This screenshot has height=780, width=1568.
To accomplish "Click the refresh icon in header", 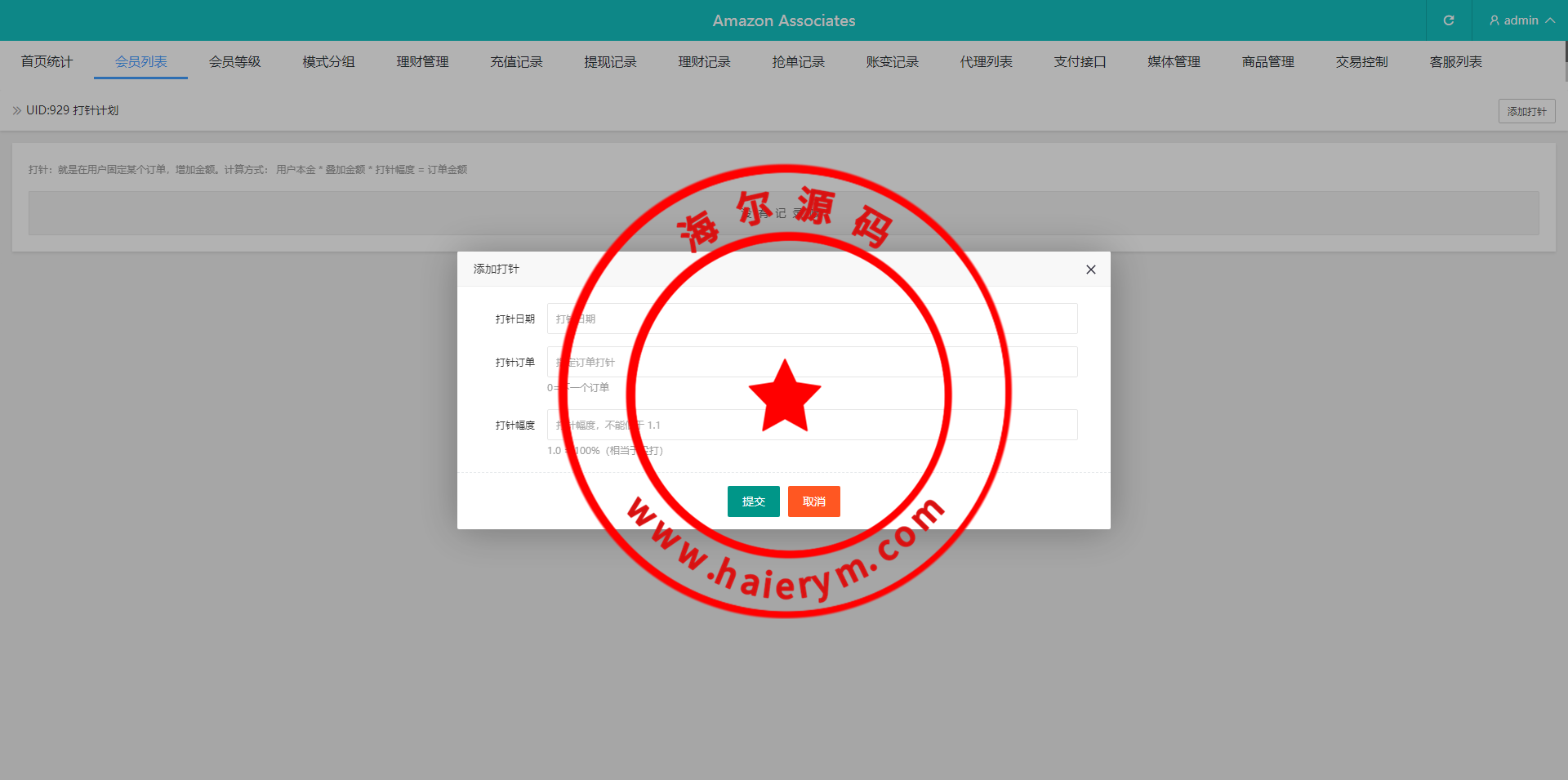I will coord(1448,20).
